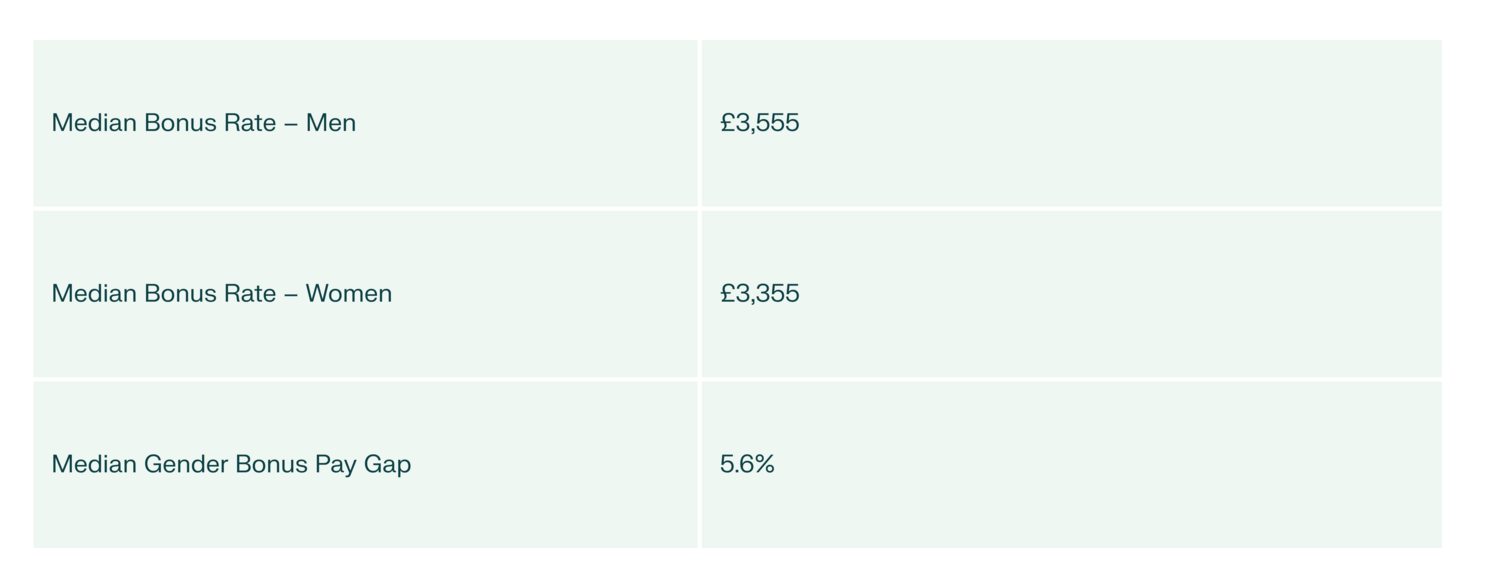The width and height of the screenshot is (1500, 587).
Task: Click the "Median Bonus Rate – Women" label
Action: tap(221, 294)
